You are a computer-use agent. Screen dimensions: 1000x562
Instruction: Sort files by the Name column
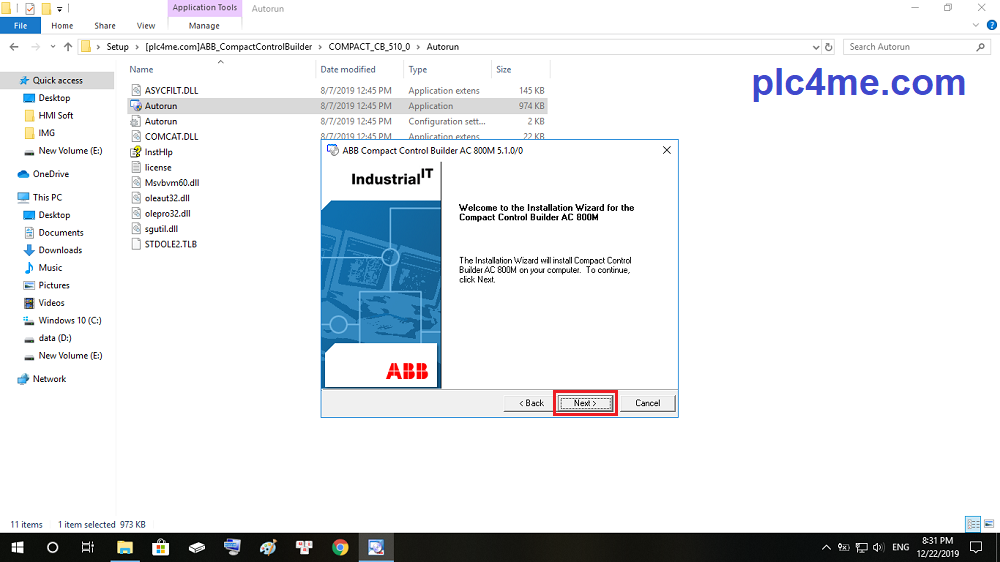[142, 70]
